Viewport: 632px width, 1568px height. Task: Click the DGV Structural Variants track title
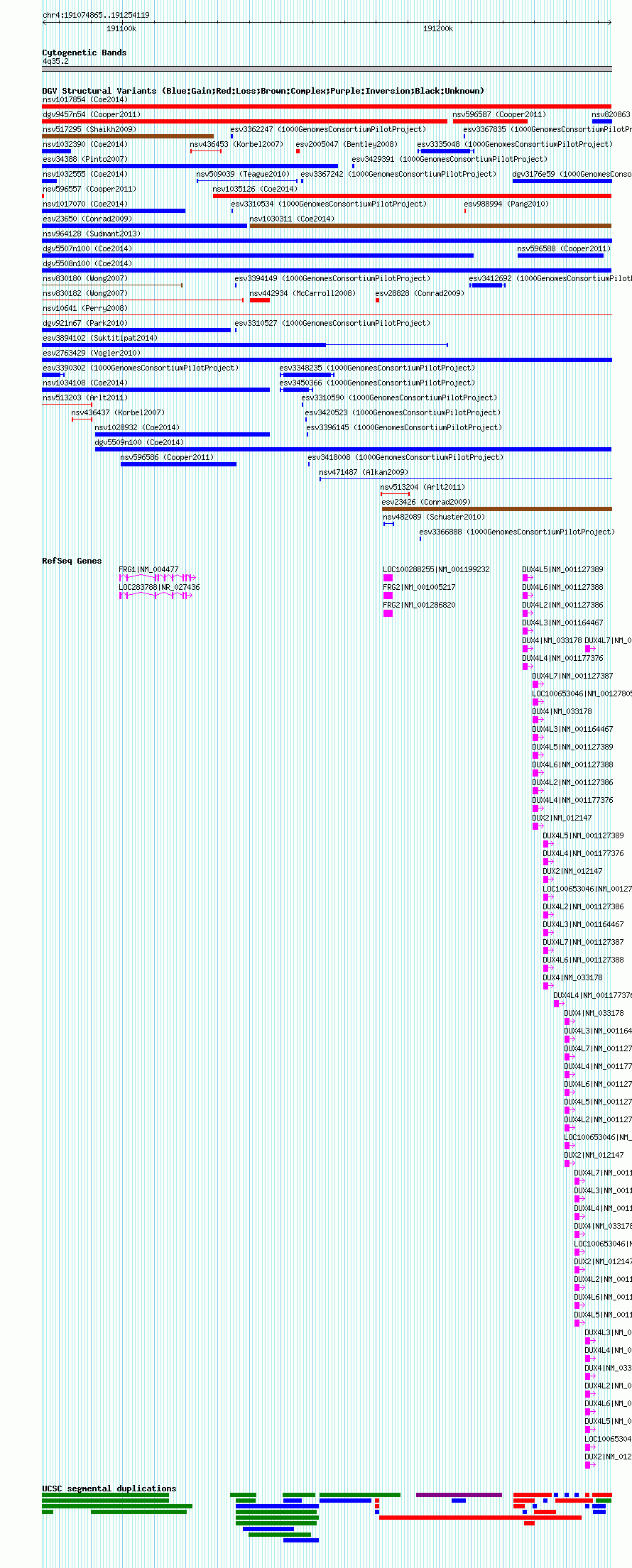(263, 91)
